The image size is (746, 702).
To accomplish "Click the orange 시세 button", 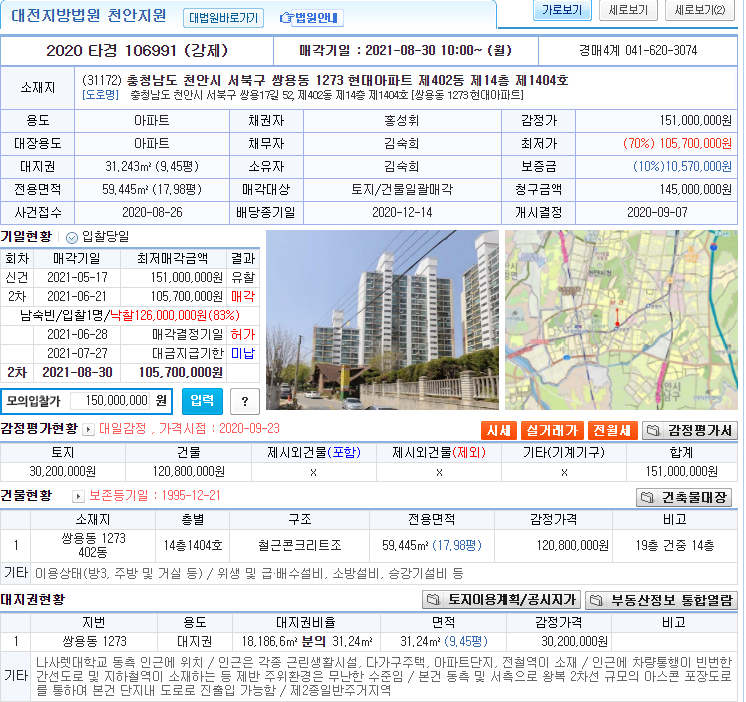I will coord(499,430).
